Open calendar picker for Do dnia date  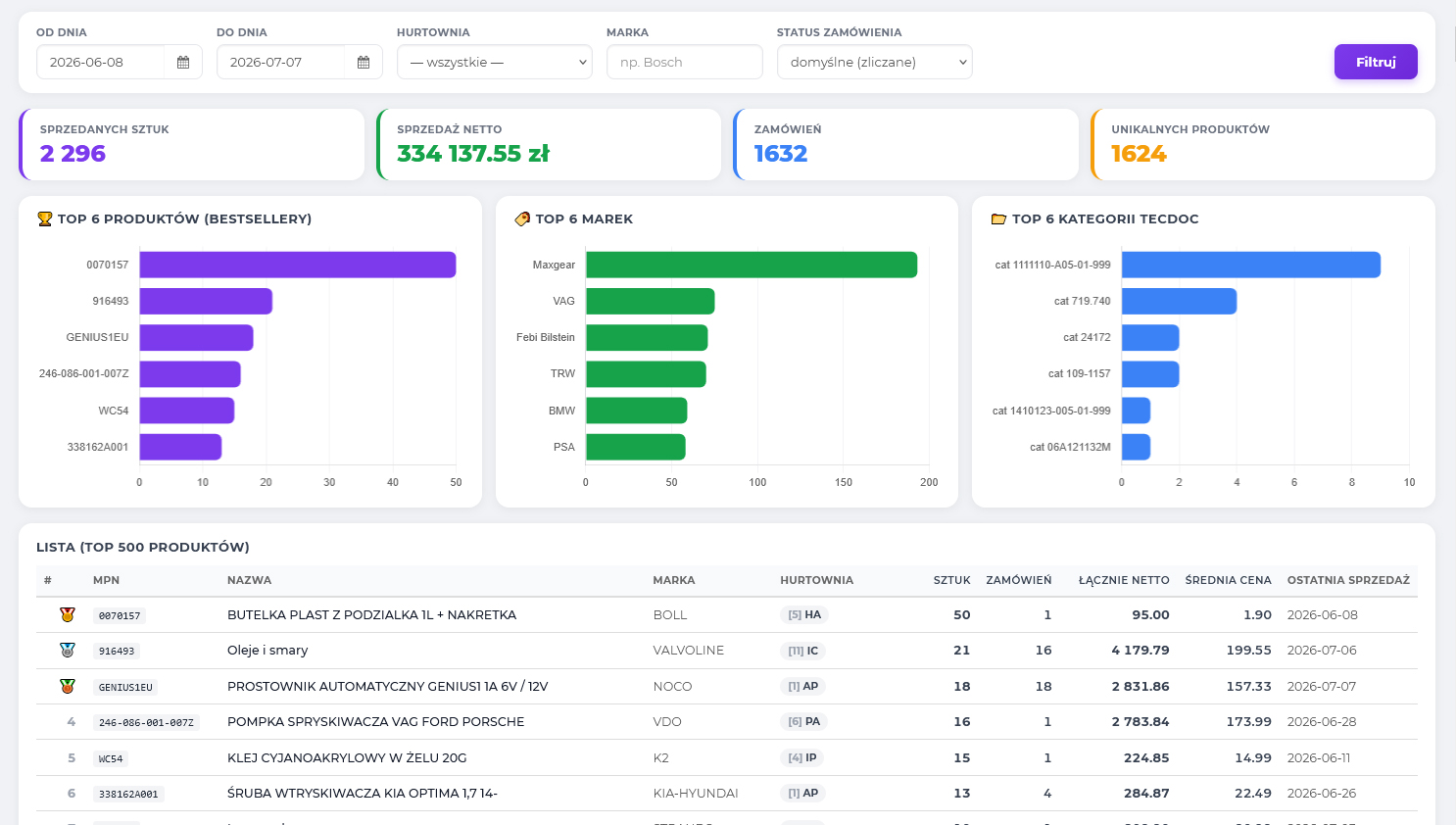coord(364,62)
